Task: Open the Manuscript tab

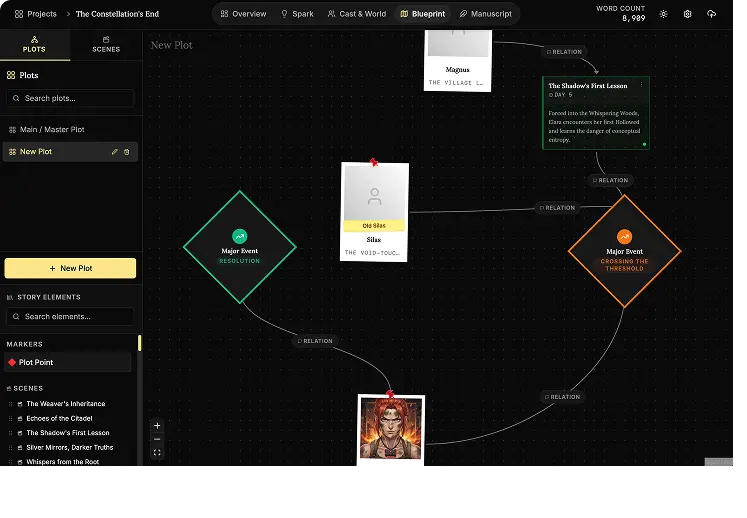Action: (x=486, y=14)
